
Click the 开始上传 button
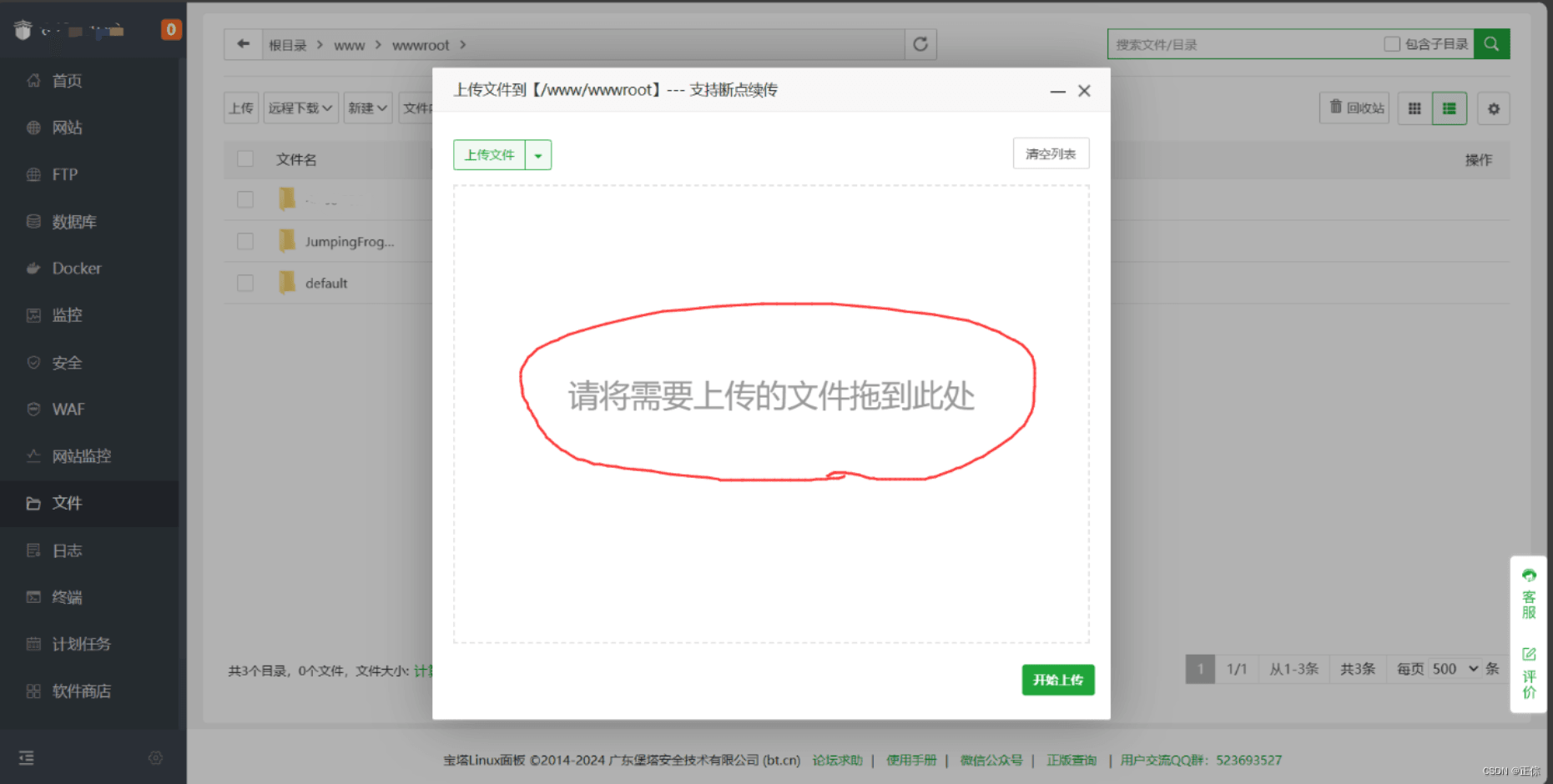(1057, 680)
